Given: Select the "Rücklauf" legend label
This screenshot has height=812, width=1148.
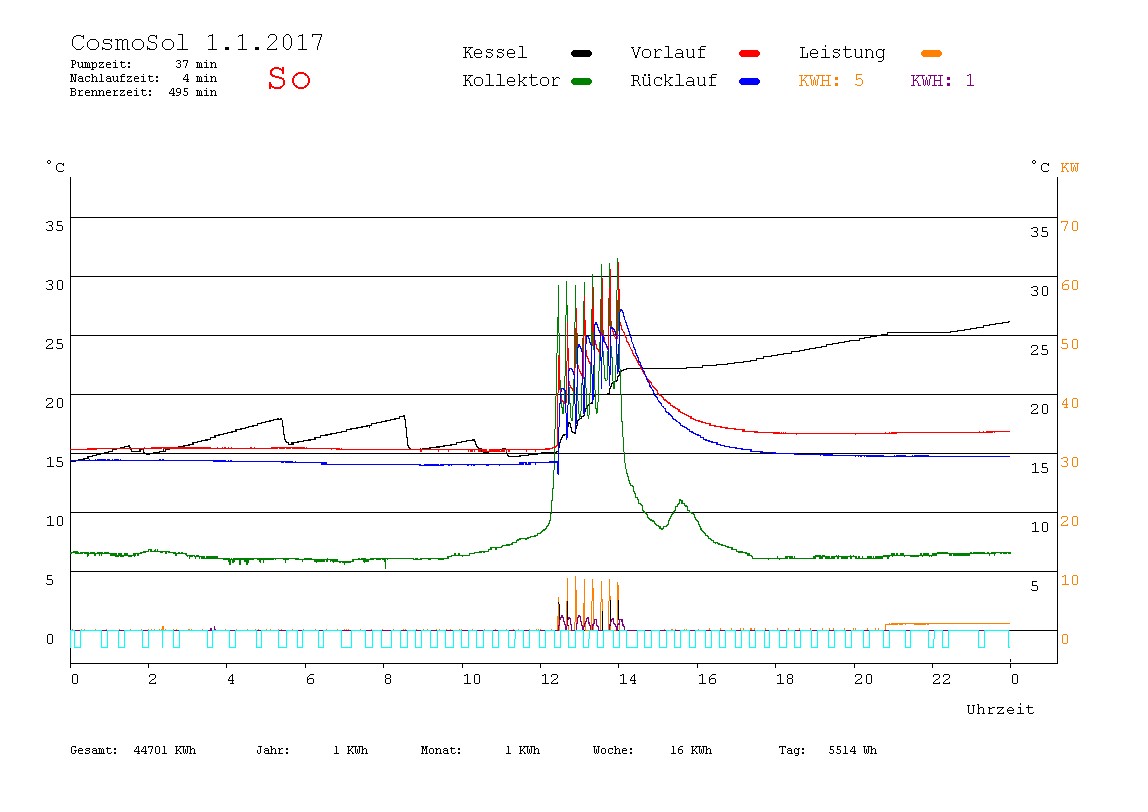Looking at the screenshot, I should click(x=674, y=81).
